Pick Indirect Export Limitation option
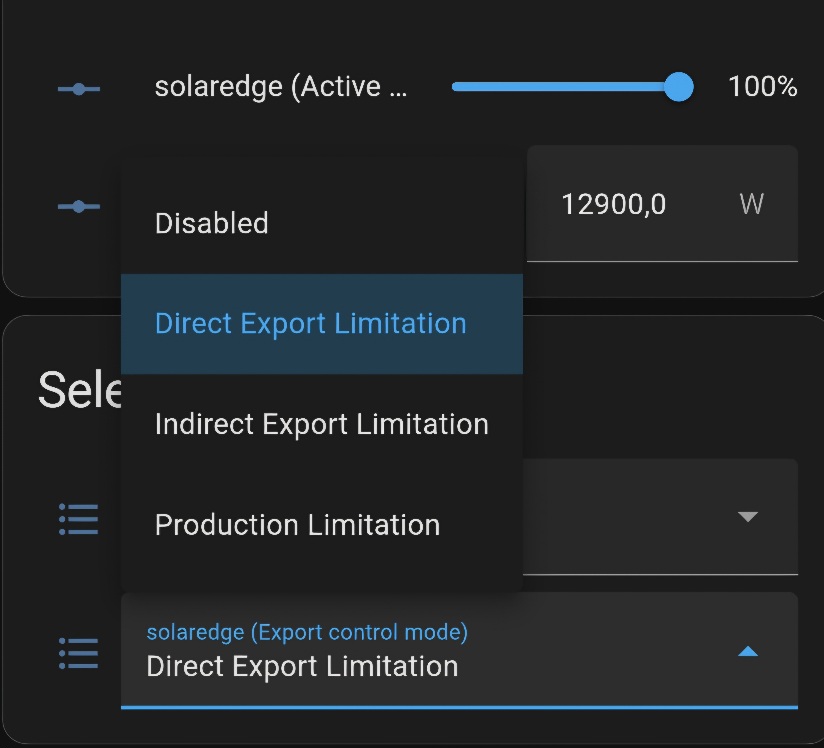824x748 pixels. (x=322, y=424)
